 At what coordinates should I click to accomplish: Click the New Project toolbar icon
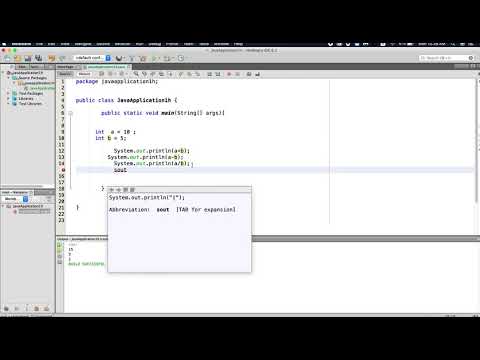coord(17,58)
